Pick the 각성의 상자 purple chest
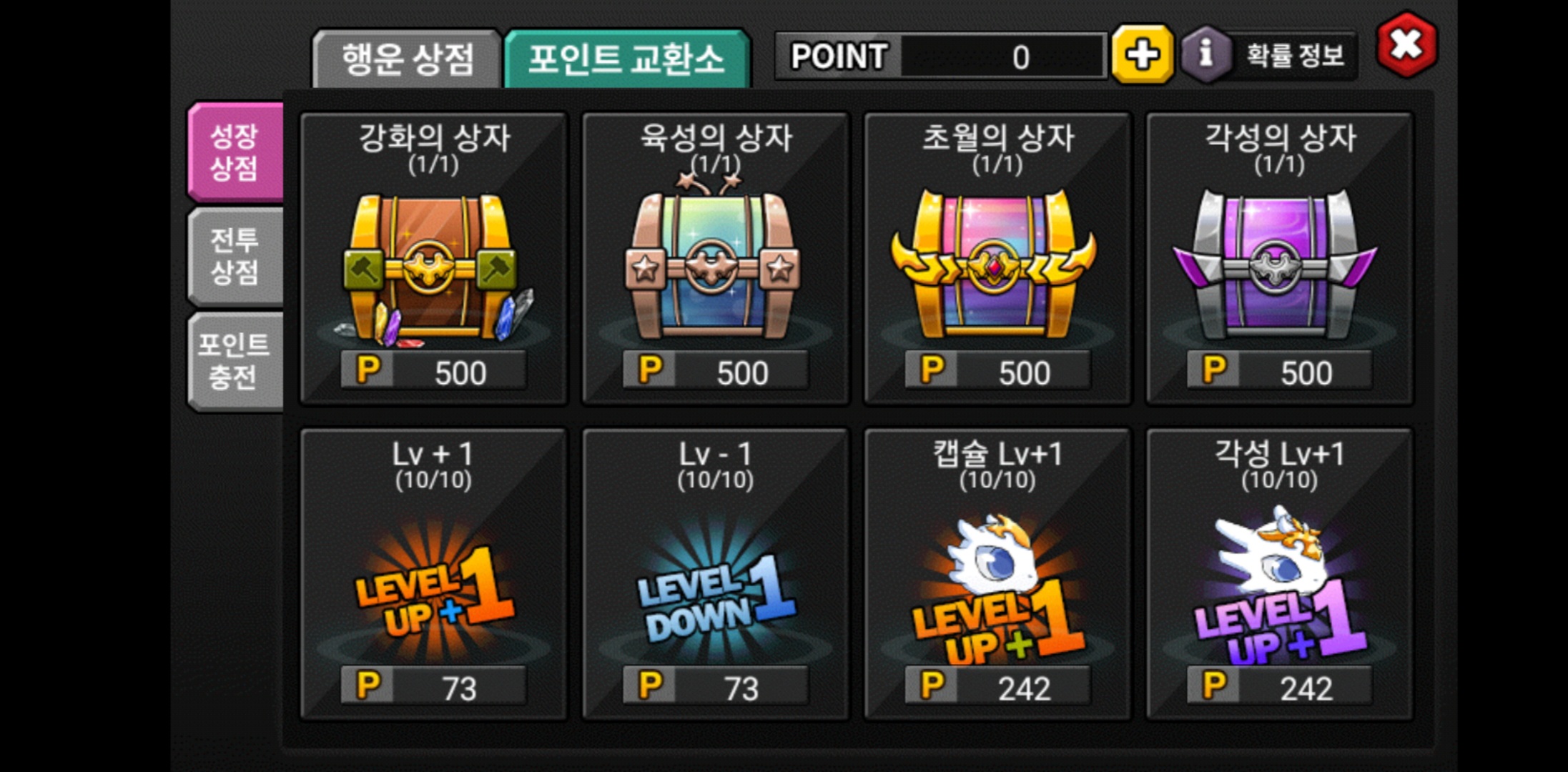 1278,263
